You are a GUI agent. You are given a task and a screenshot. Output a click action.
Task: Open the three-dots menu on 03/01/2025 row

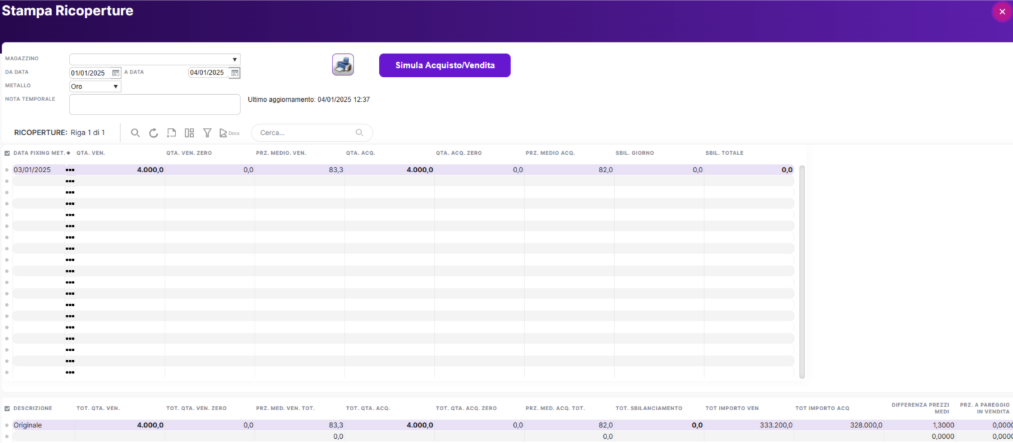tap(70, 170)
